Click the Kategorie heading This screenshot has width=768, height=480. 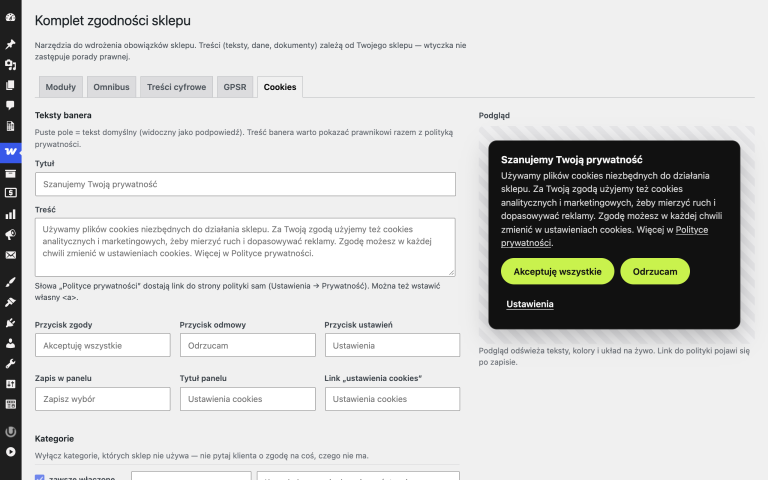point(54,438)
